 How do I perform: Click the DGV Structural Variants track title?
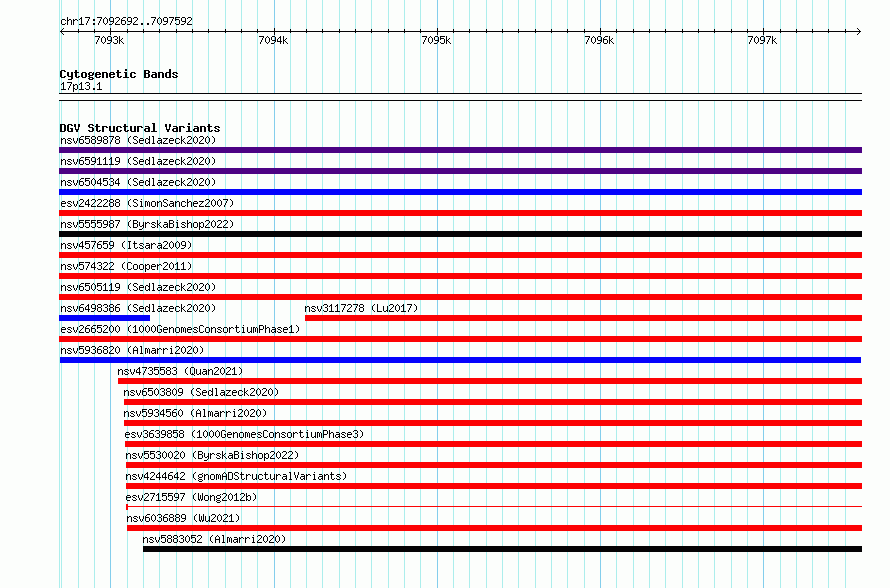point(140,128)
